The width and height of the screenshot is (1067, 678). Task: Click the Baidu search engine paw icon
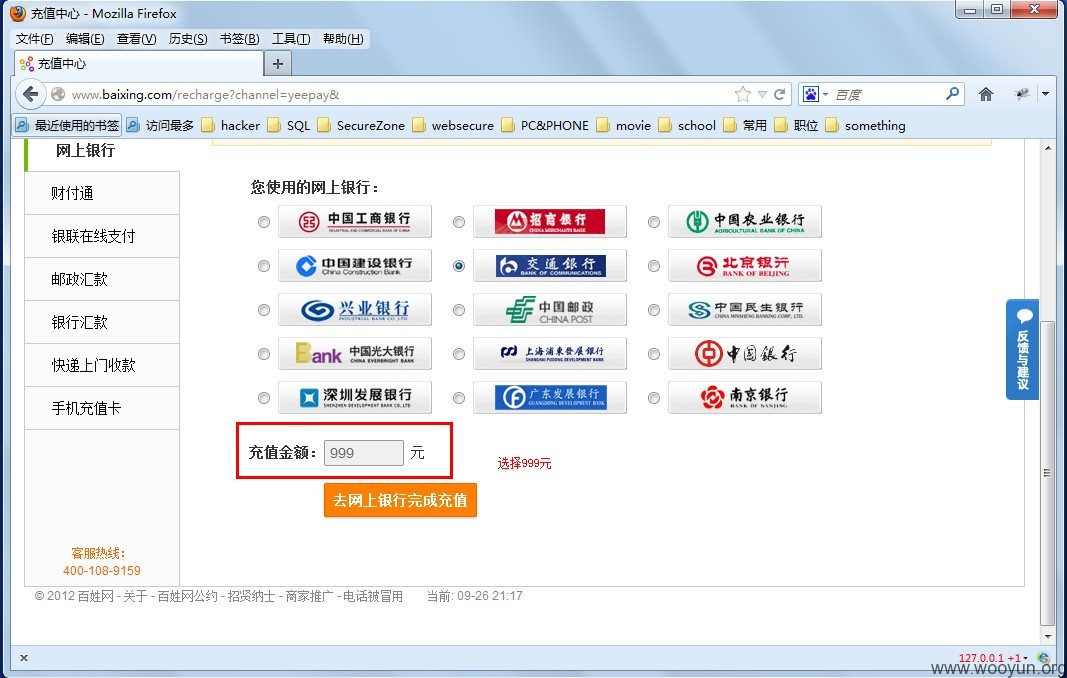tap(810, 94)
